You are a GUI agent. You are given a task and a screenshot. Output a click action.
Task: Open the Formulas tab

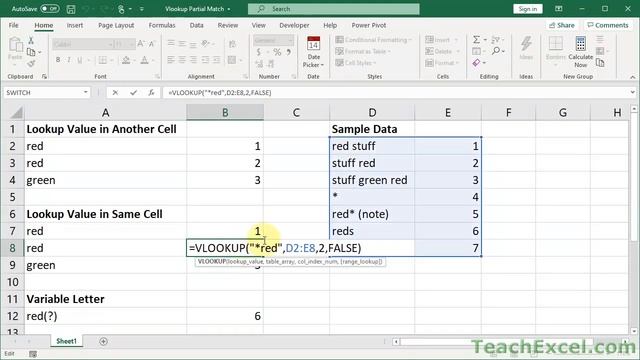[162, 25]
